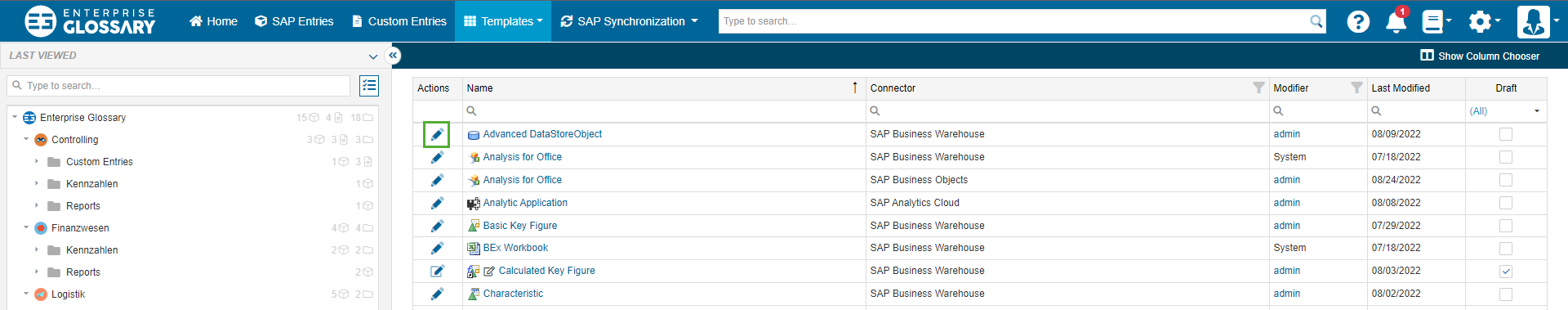The height and width of the screenshot is (310, 1568).
Task: Collapse the Controlling tree node
Action: pos(26,140)
